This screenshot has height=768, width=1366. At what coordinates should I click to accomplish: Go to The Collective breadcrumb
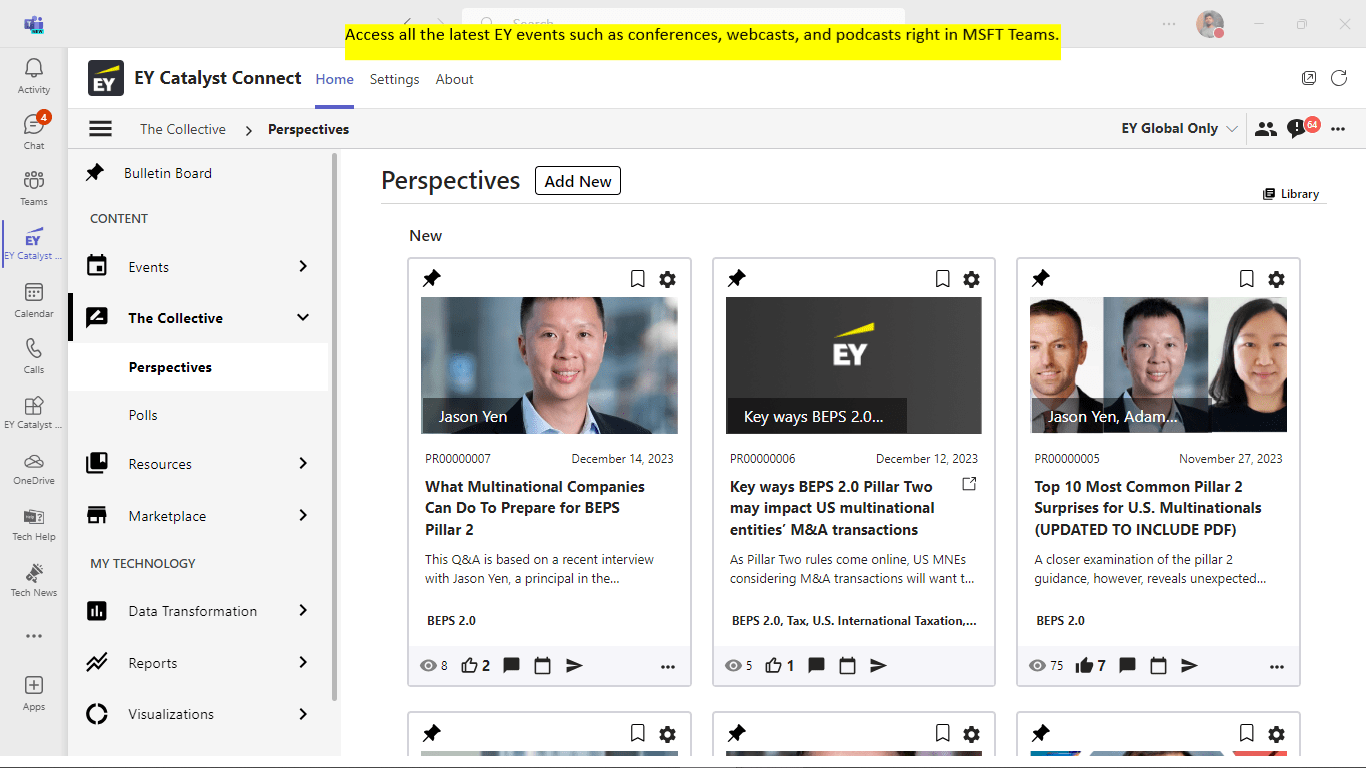183,129
